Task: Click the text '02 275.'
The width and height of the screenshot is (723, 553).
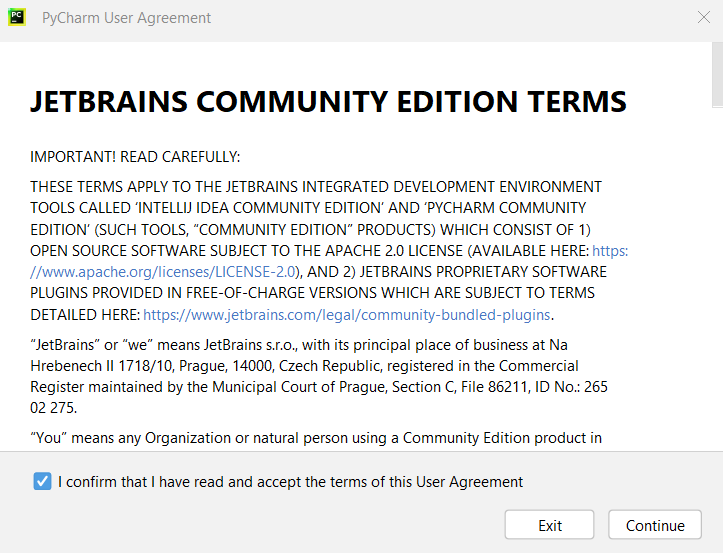Action: pos(53,408)
